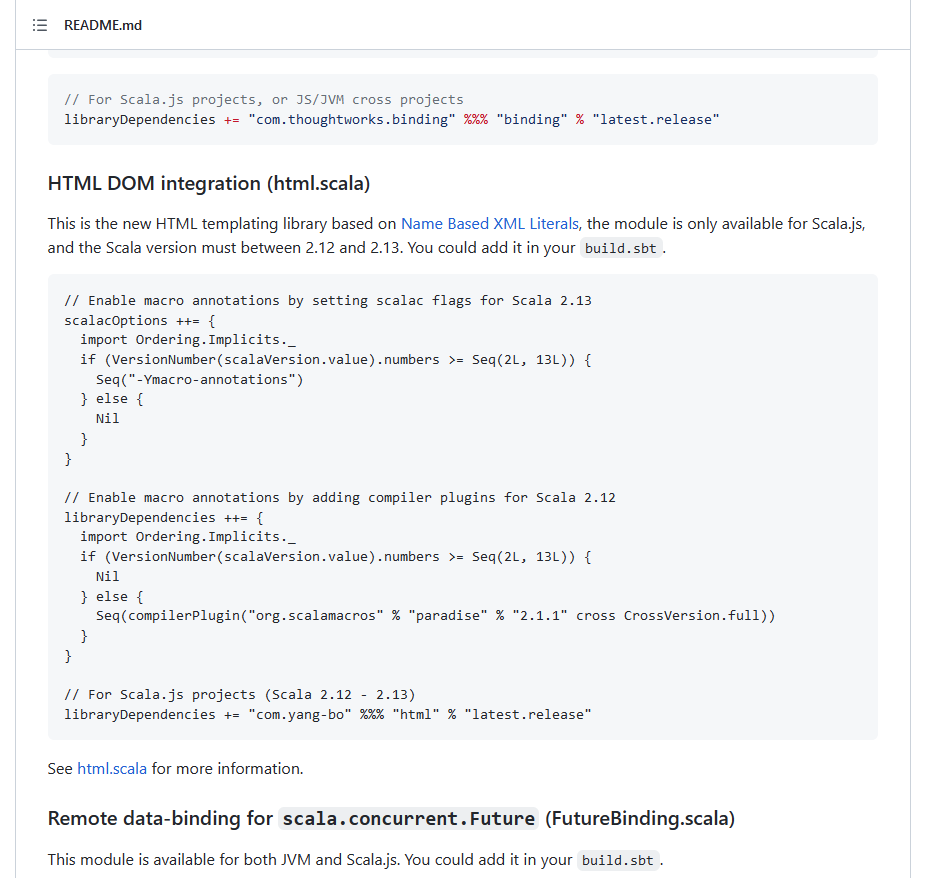Viewport: 947px width, 878px height.
Task: Click the Remote data-binding FutureBinding.scala heading
Action: tap(391, 819)
